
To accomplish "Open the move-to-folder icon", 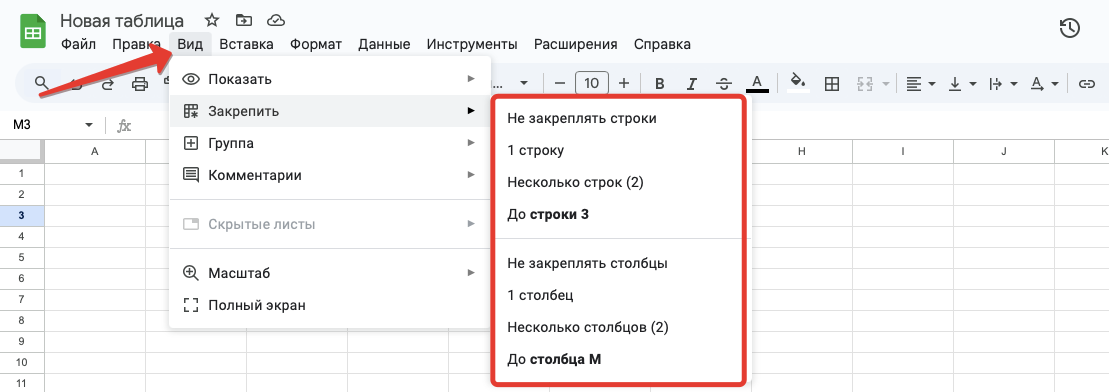I will [243, 21].
